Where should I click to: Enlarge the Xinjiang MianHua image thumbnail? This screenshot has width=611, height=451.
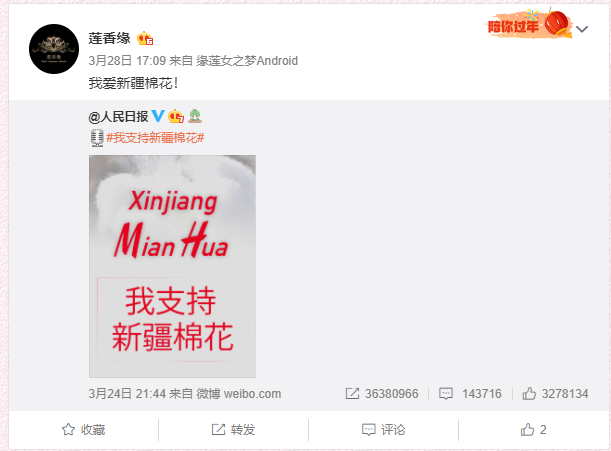tap(172, 266)
